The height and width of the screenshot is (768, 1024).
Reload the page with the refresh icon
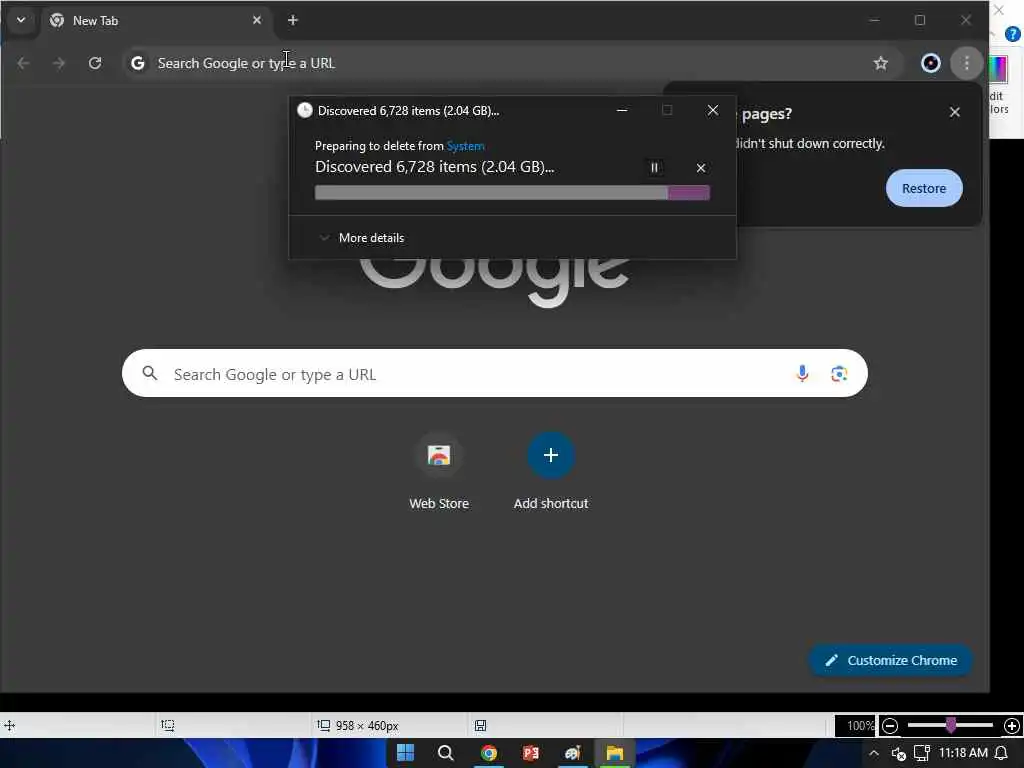tap(95, 63)
